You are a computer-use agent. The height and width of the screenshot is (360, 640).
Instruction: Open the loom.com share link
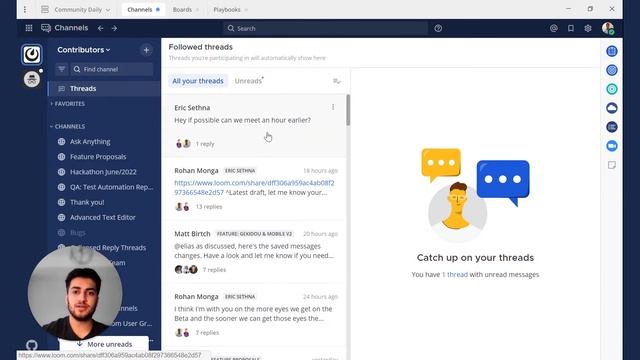(x=254, y=187)
